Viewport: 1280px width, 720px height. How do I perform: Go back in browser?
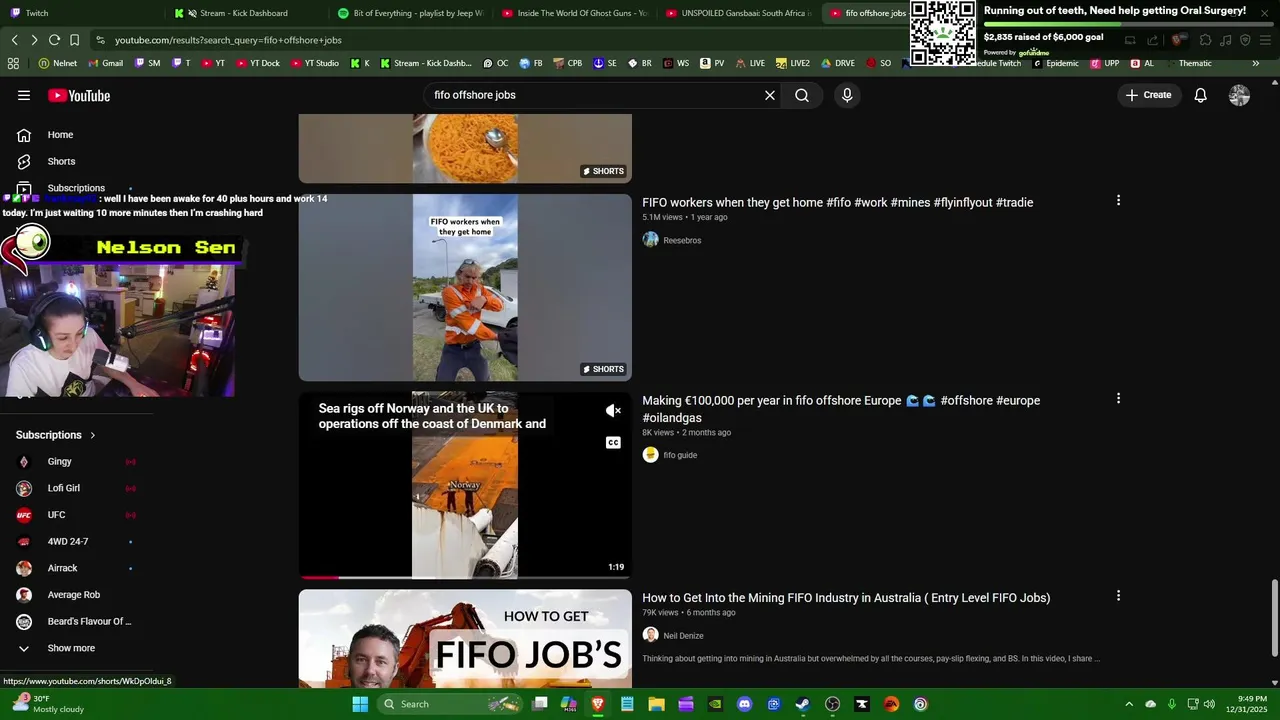pyautogui.click(x=14, y=40)
